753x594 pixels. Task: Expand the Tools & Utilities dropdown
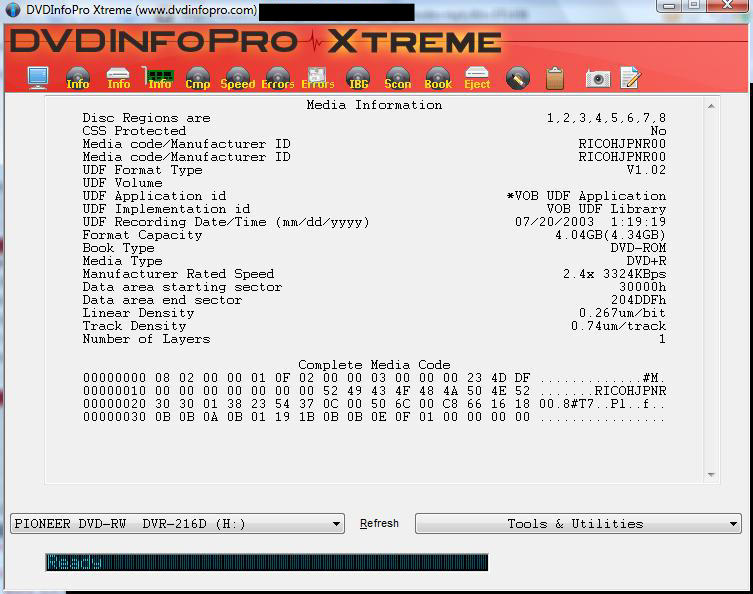coord(578,523)
